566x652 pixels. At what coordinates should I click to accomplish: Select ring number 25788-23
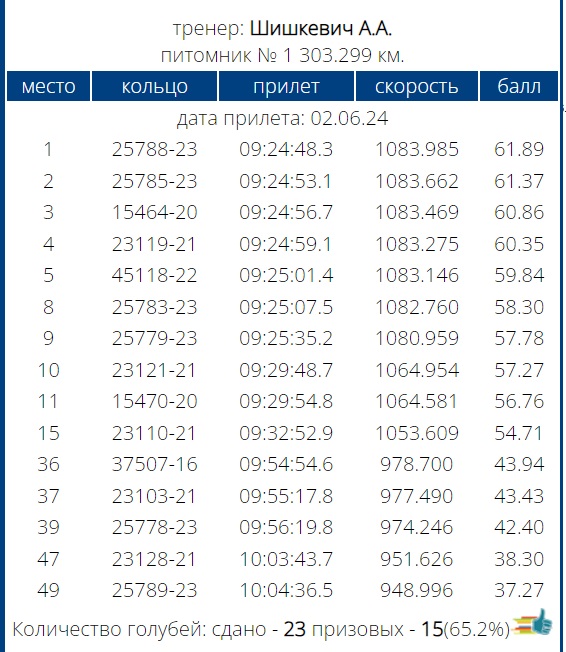click(x=154, y=149)
